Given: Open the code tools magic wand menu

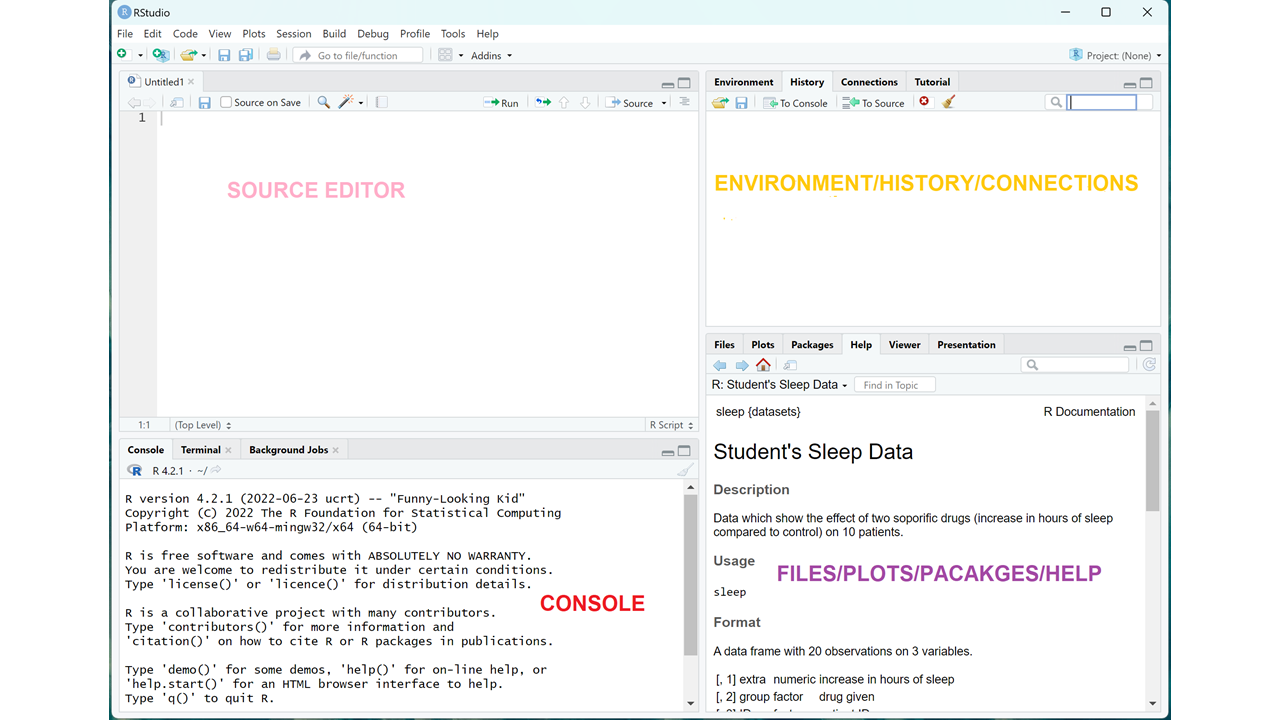Looking at the screenshot, I should coord(351,102).
